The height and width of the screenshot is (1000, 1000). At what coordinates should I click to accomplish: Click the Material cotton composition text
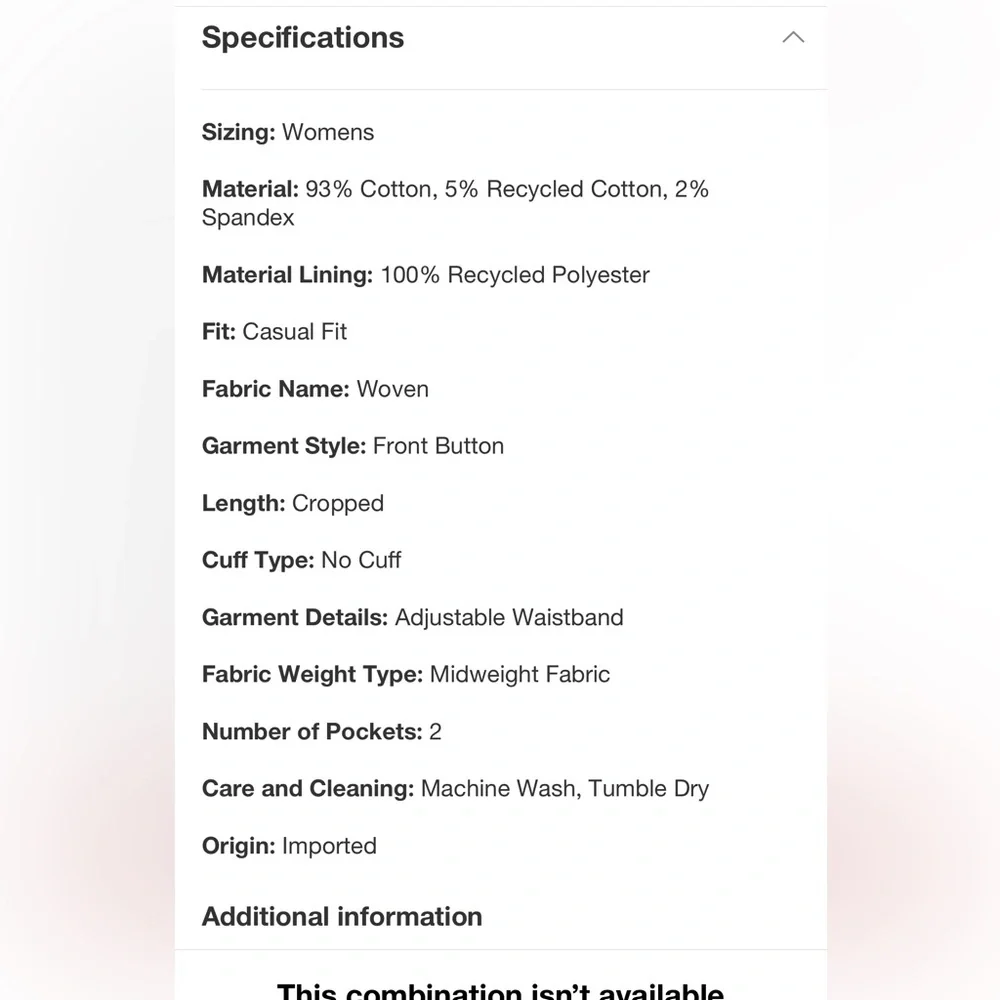(455, 203)
